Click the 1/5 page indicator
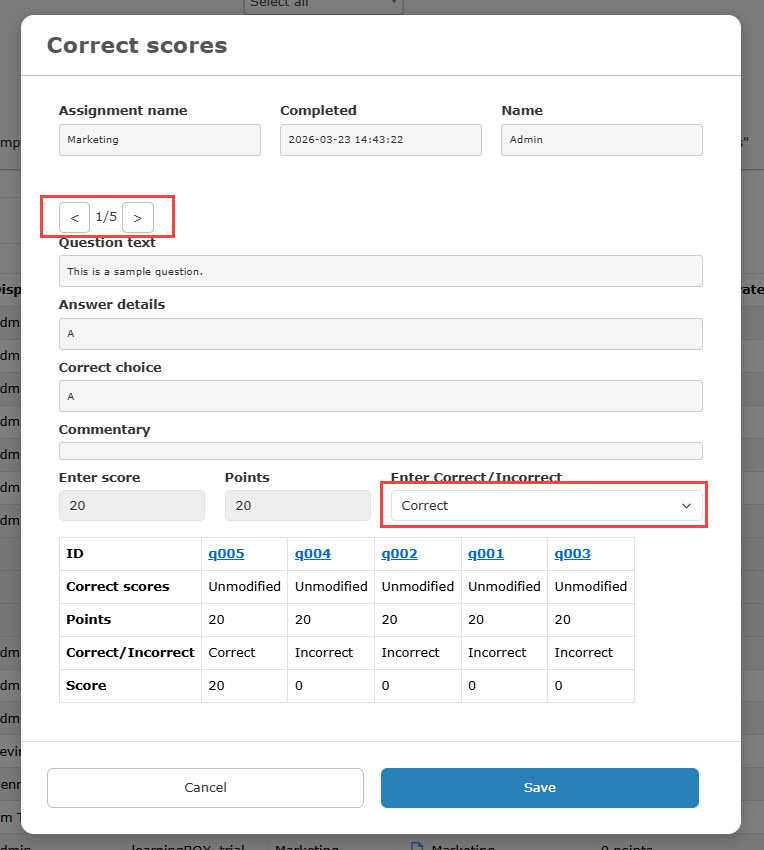Screen dimensions: 764x850 point(106,217)
